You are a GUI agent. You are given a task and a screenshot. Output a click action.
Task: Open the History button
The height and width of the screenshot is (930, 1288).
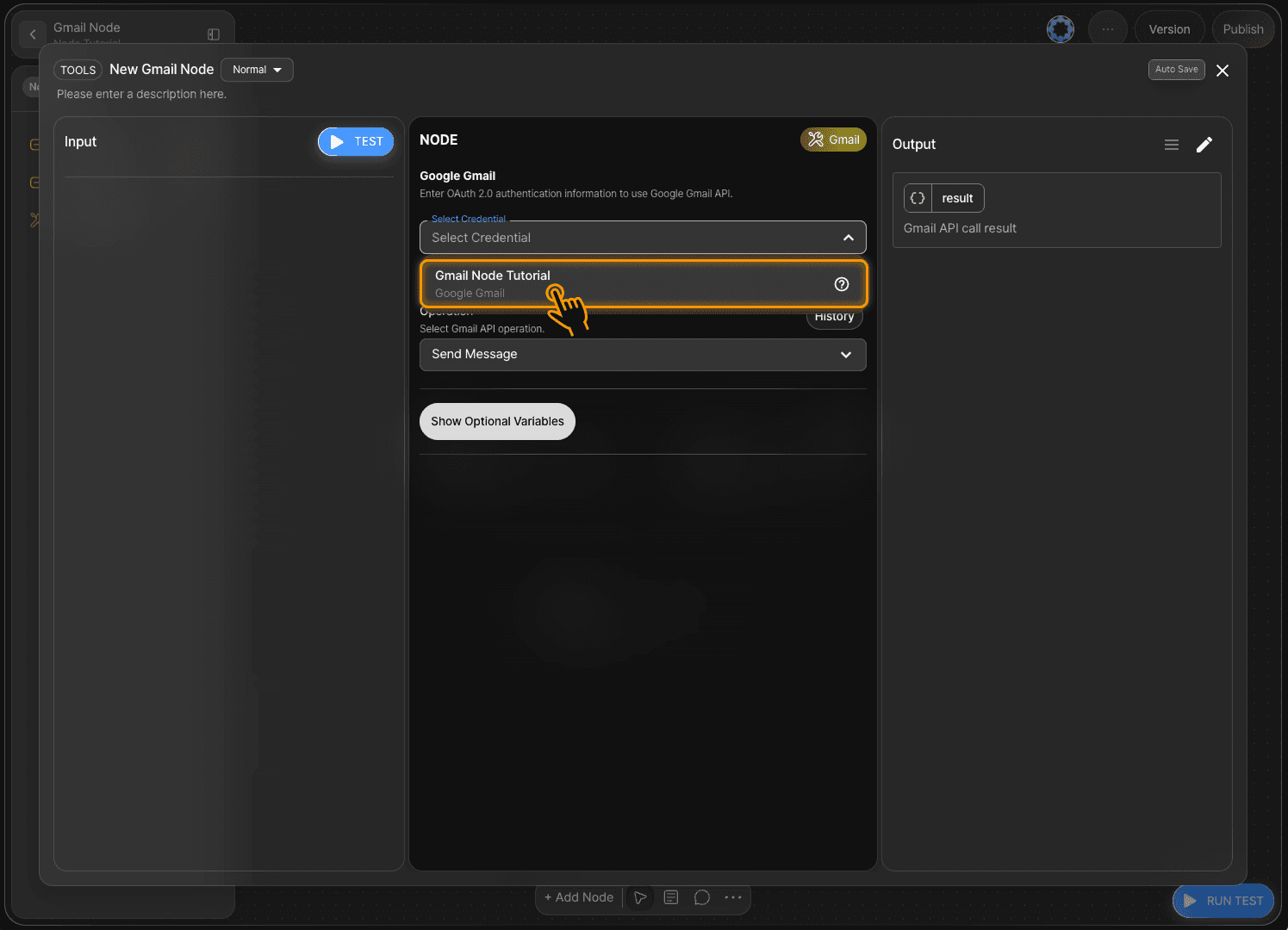[834, 318]
